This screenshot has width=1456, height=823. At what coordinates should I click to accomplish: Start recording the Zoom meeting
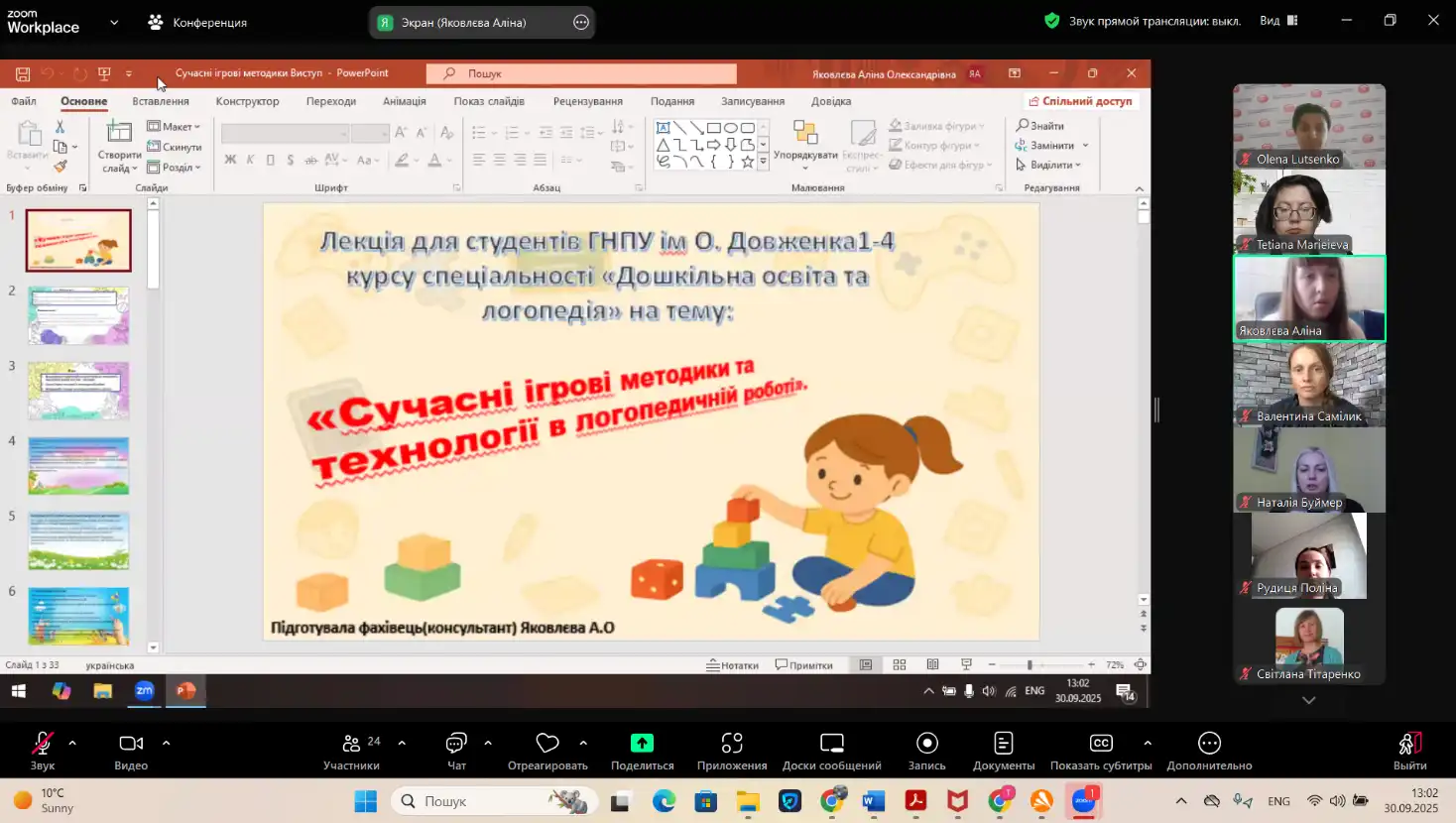point(926,744)
